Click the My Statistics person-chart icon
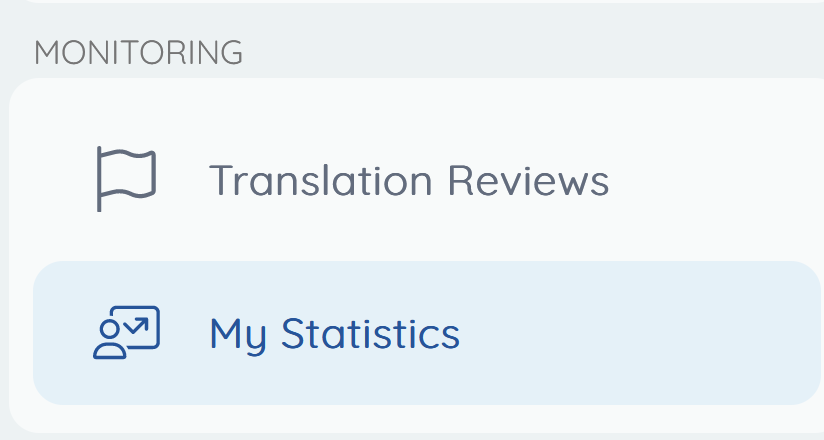This screenshot has height=440, width=824. (x=126, y=333)
